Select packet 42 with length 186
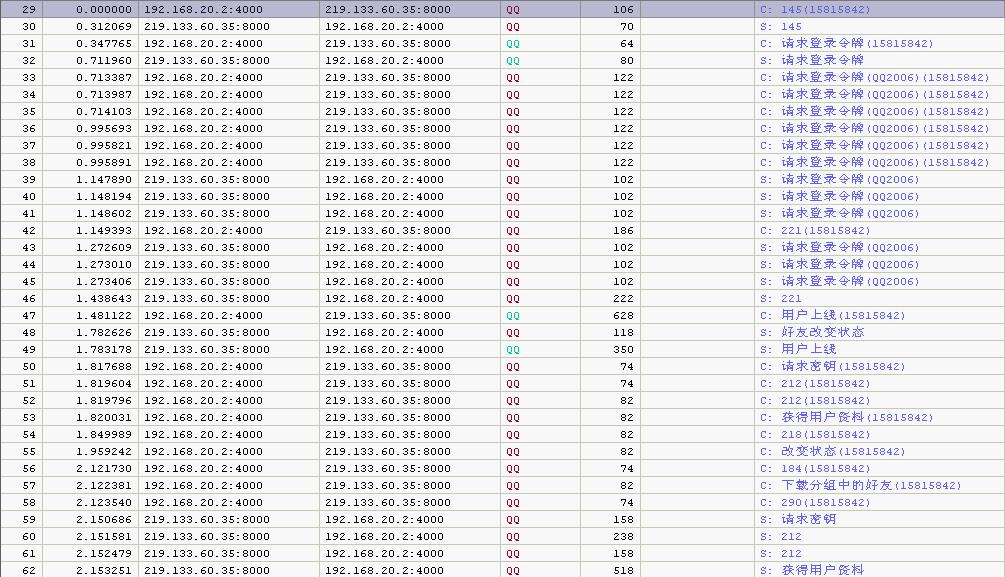Screen dimensions: 1005x577 [x=621, y=231]
